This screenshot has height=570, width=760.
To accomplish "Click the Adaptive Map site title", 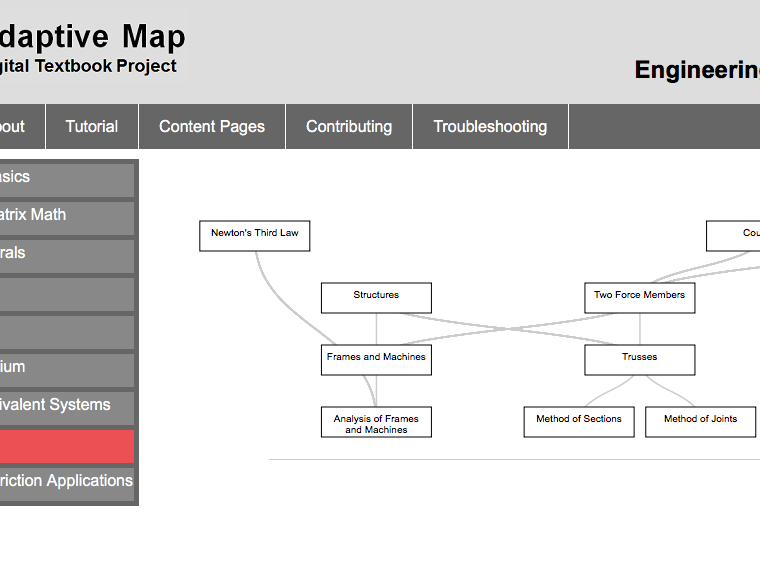I will (x=93, y=37).
